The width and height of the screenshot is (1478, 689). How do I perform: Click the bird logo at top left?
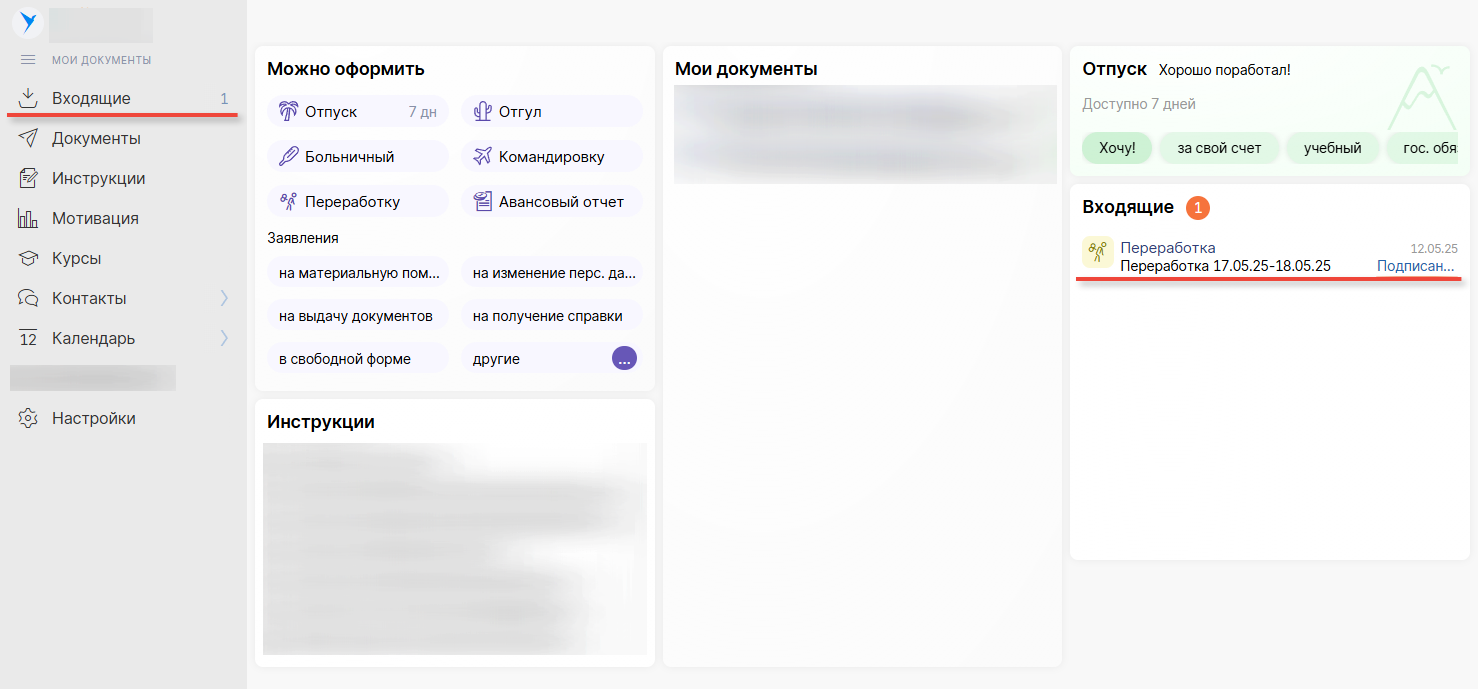coord(27,22)
